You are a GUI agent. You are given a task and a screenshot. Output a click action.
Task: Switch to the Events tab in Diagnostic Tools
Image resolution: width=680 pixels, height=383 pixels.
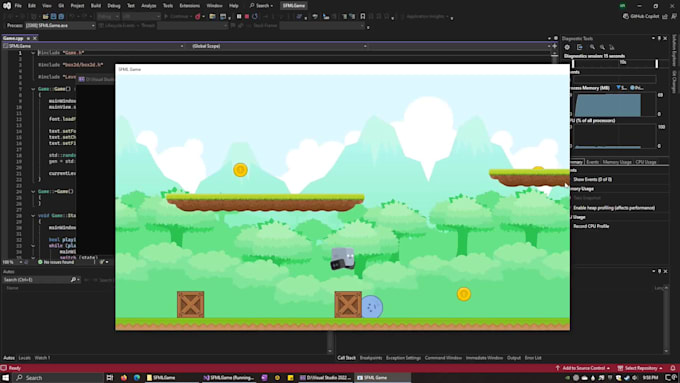point(592,162)
